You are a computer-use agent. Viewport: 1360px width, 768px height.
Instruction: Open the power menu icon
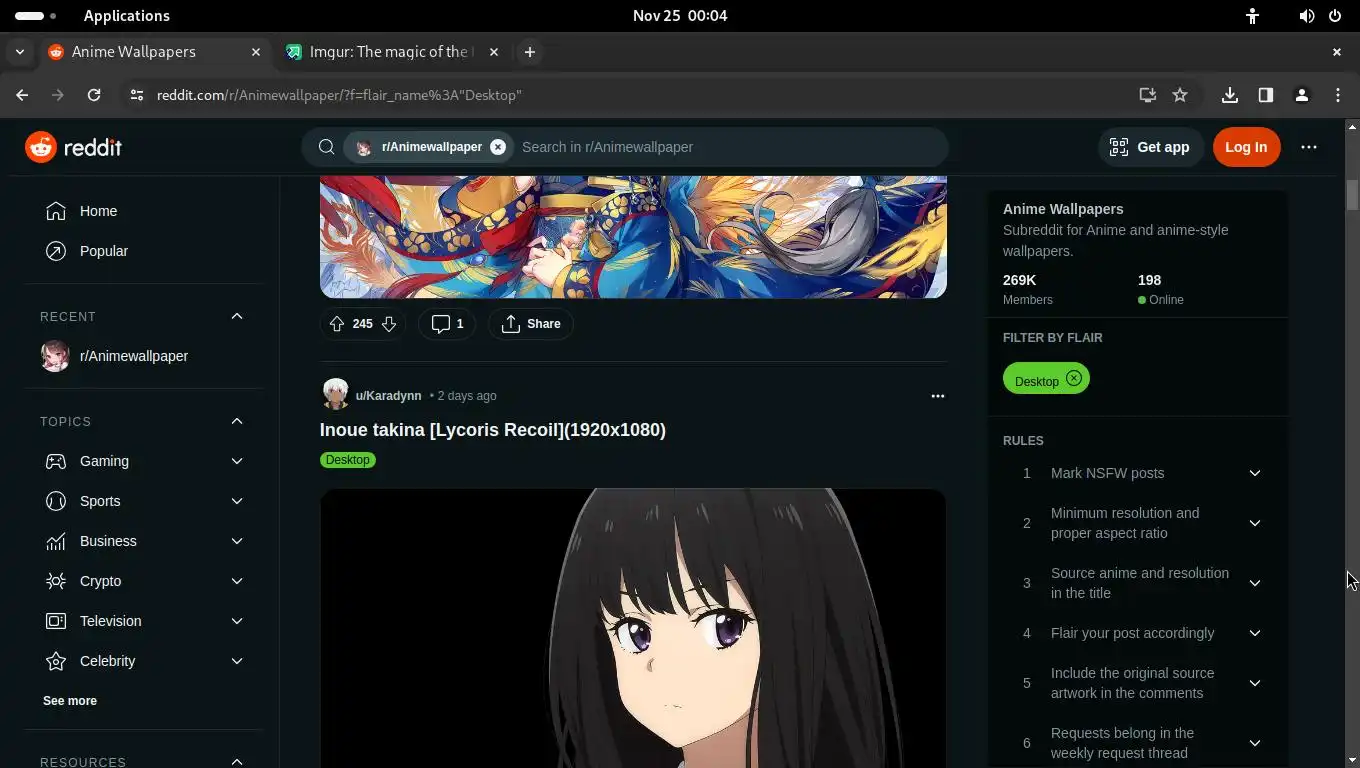tap(1335, 16)
